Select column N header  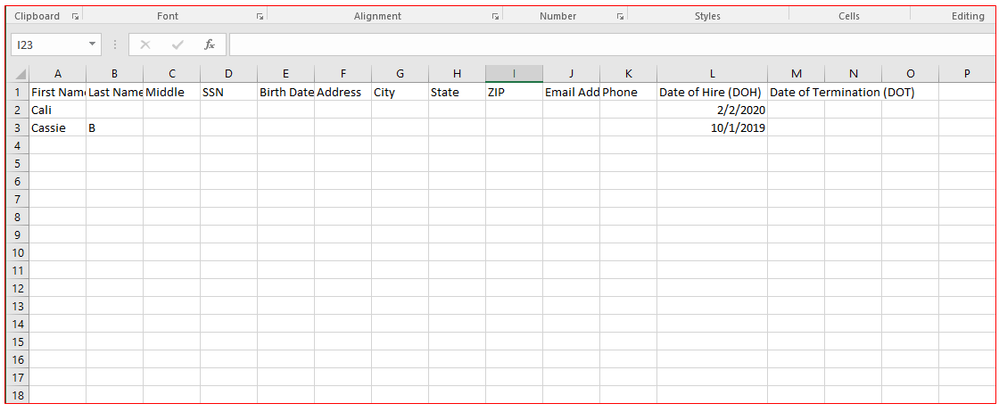853,74
